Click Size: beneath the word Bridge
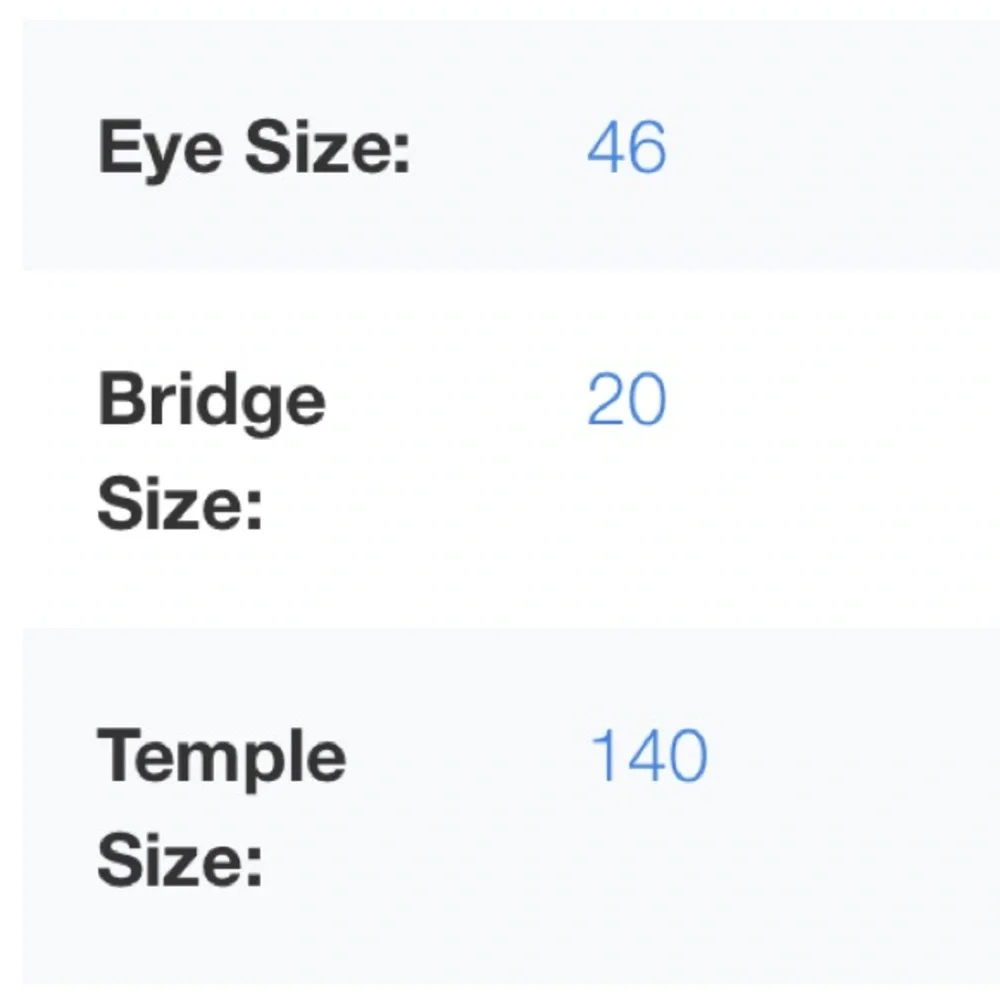The image size is (1000, 1000). 180,504
